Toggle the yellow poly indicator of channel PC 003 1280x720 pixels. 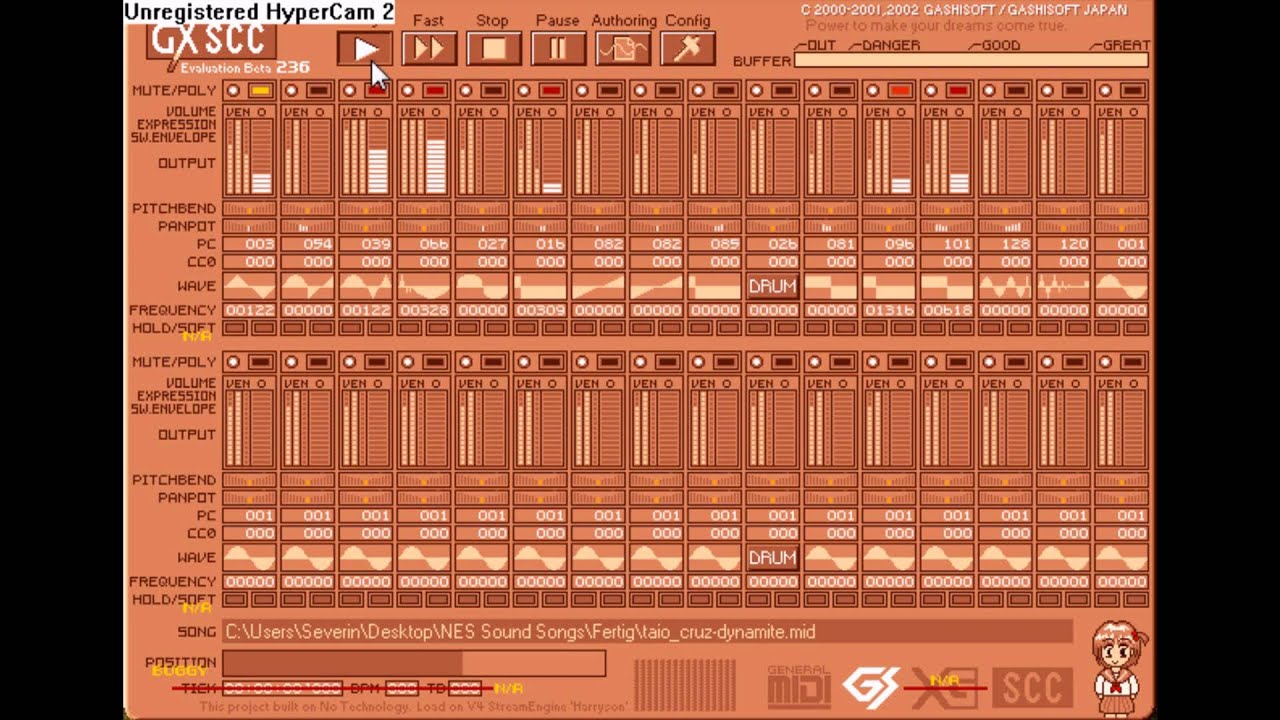(260, 91)
